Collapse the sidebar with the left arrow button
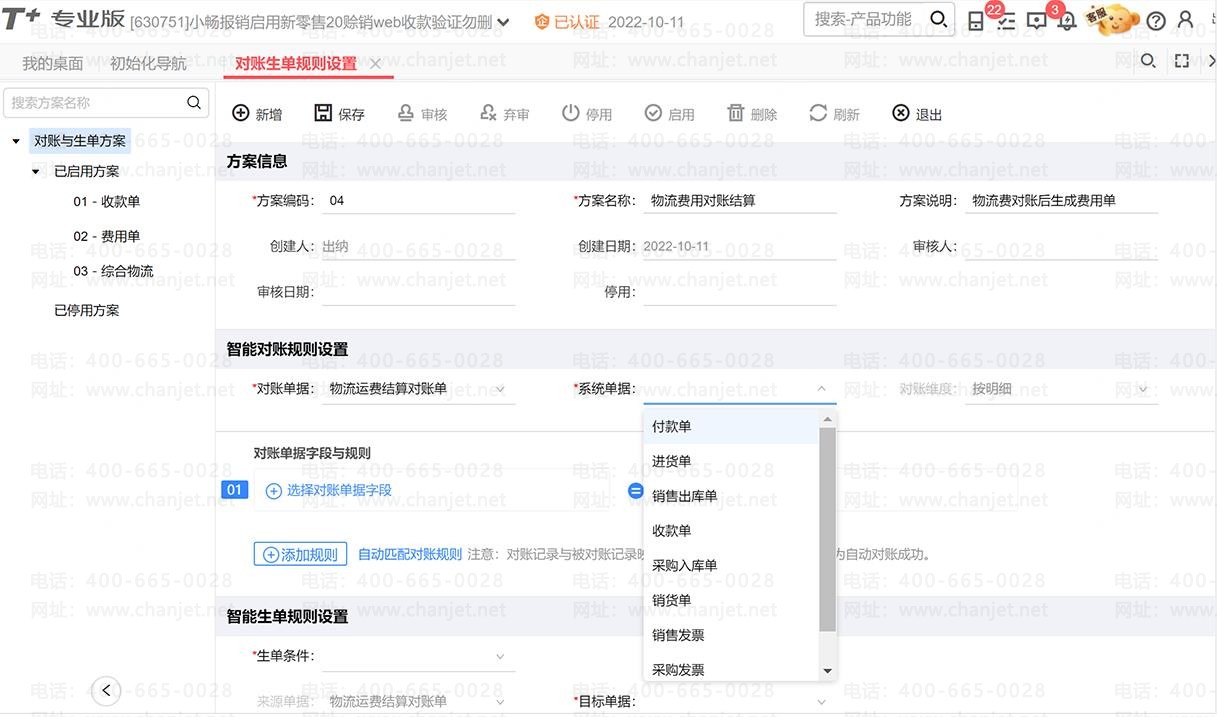 106,689
